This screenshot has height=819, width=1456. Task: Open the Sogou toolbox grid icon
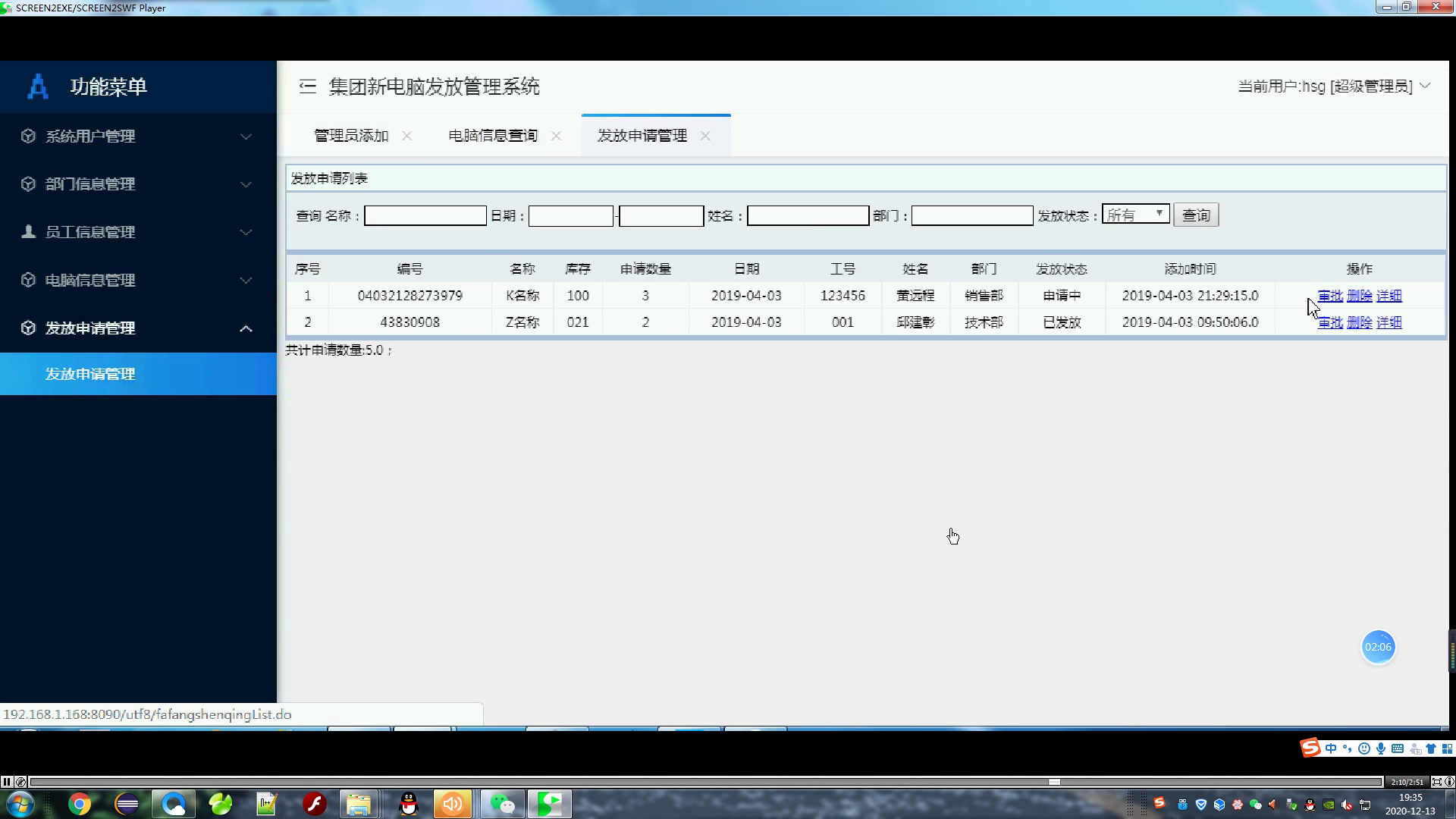pyautogui.click(x=1447, y=748)
